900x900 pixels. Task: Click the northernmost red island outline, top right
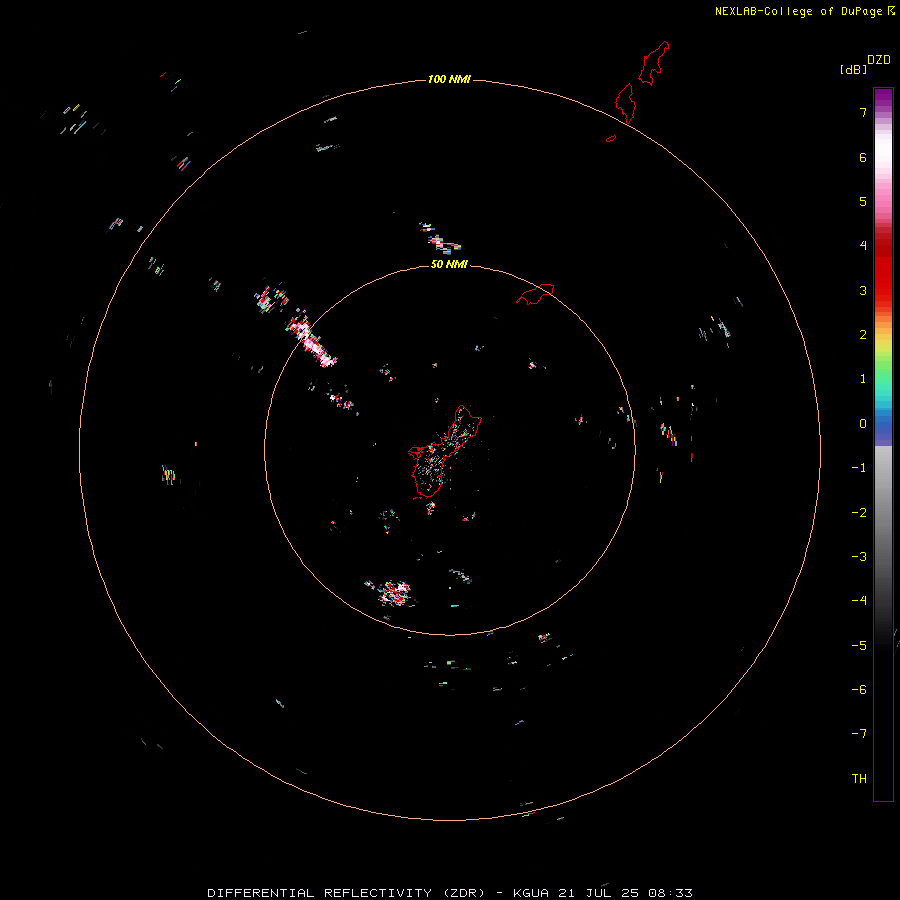[x=654, y=63]
